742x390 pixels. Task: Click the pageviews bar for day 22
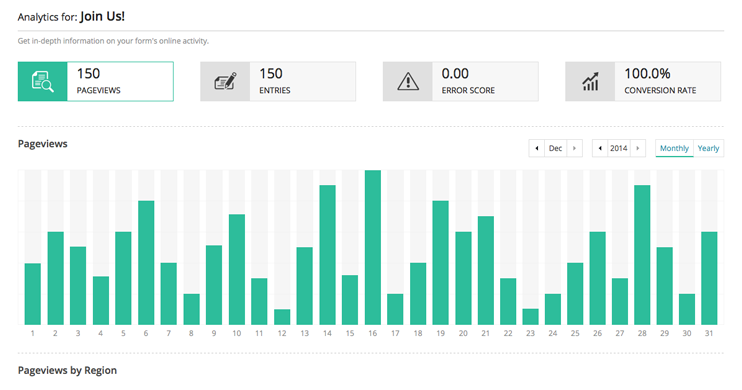(x=508, y=301)
